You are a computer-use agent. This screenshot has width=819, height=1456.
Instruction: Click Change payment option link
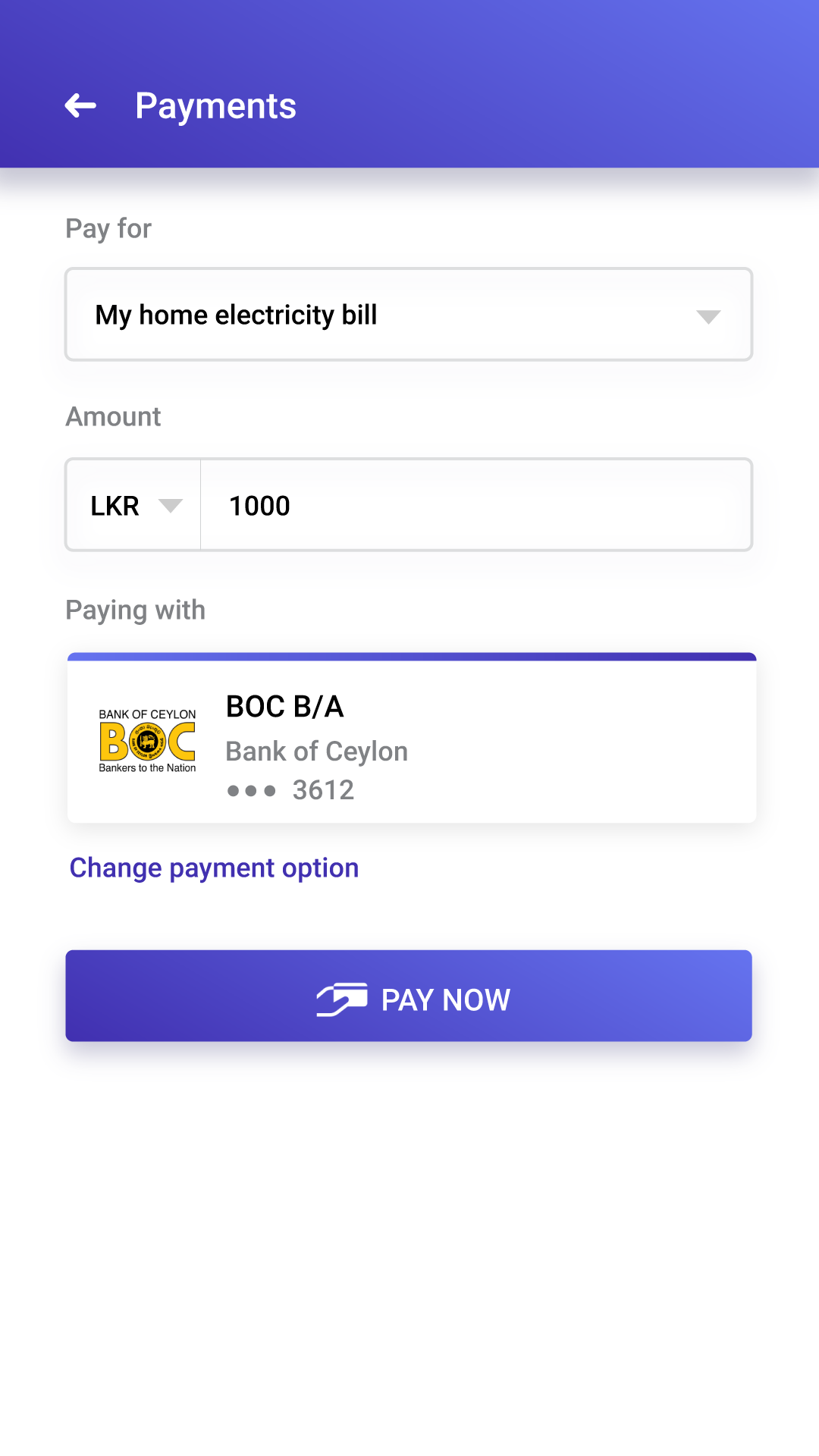coord(214,868)
